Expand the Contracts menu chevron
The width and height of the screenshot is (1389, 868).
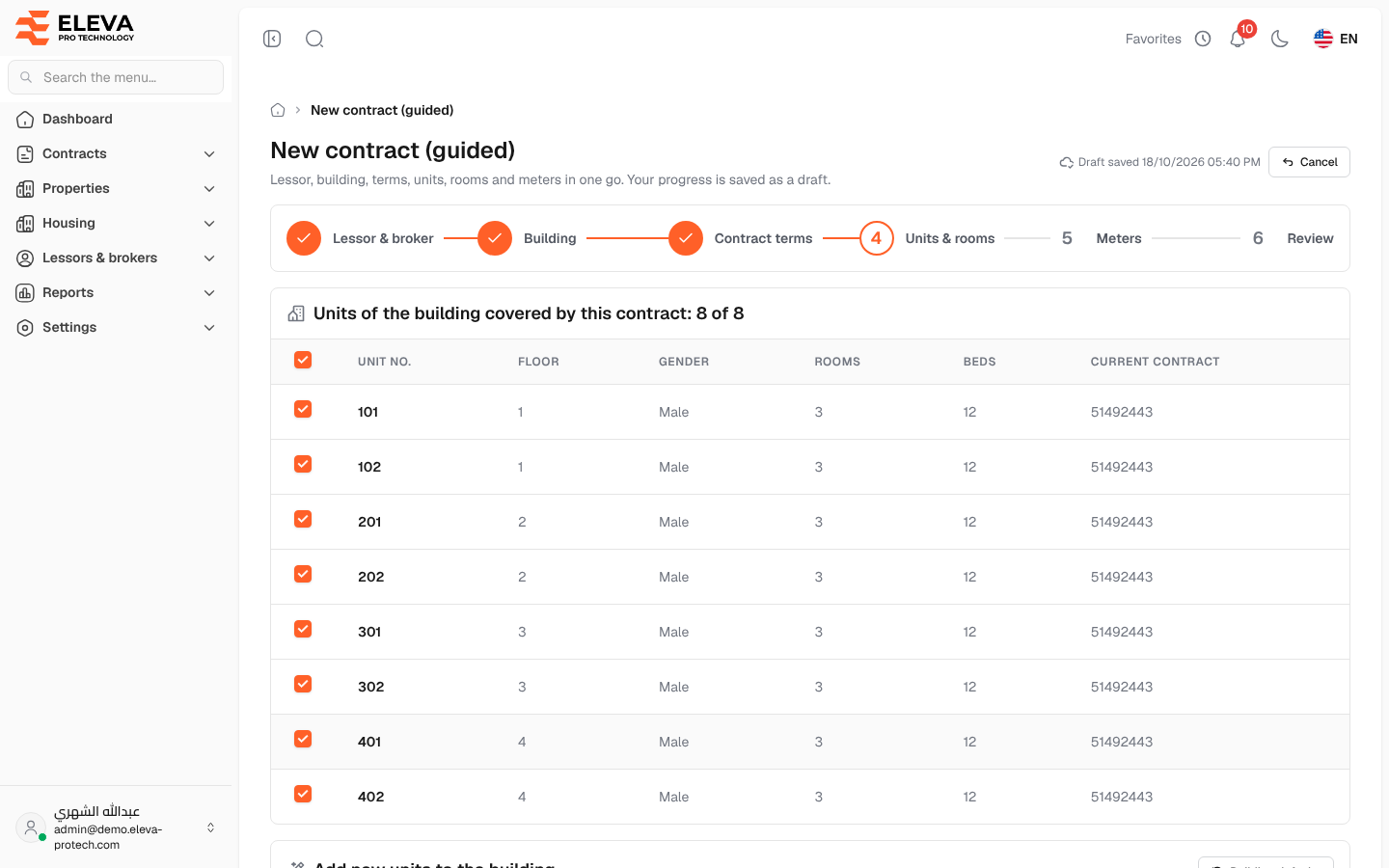pyautogui.click(x=209, y=154)
